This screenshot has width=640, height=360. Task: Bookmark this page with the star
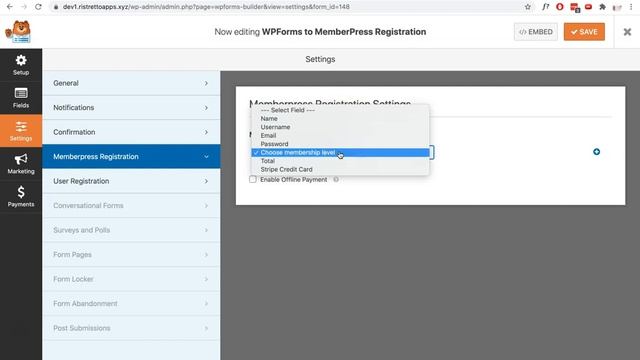[528, 7]
